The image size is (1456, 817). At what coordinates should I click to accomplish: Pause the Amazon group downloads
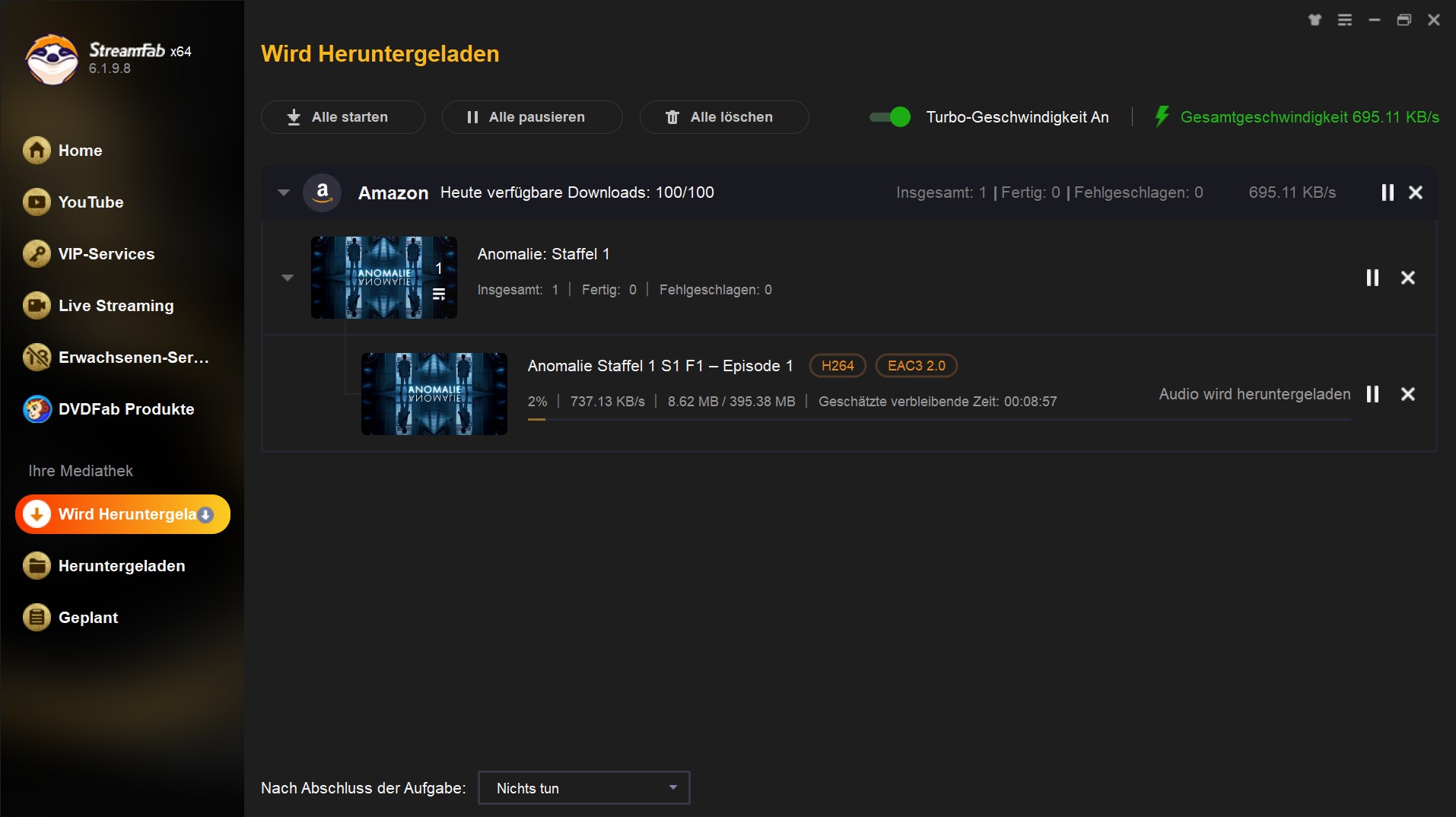(x=1388, y=192)
